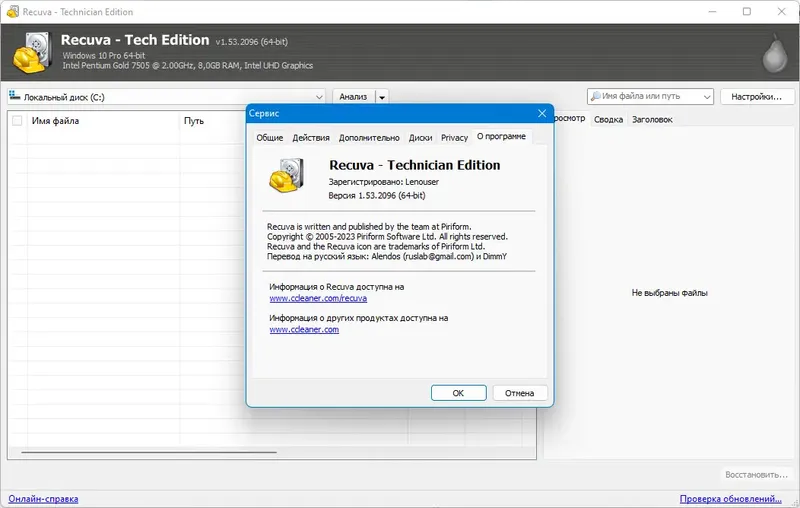Sort by the Путь column header
This screenshot has height=508, width=800.
coord(213,121)
